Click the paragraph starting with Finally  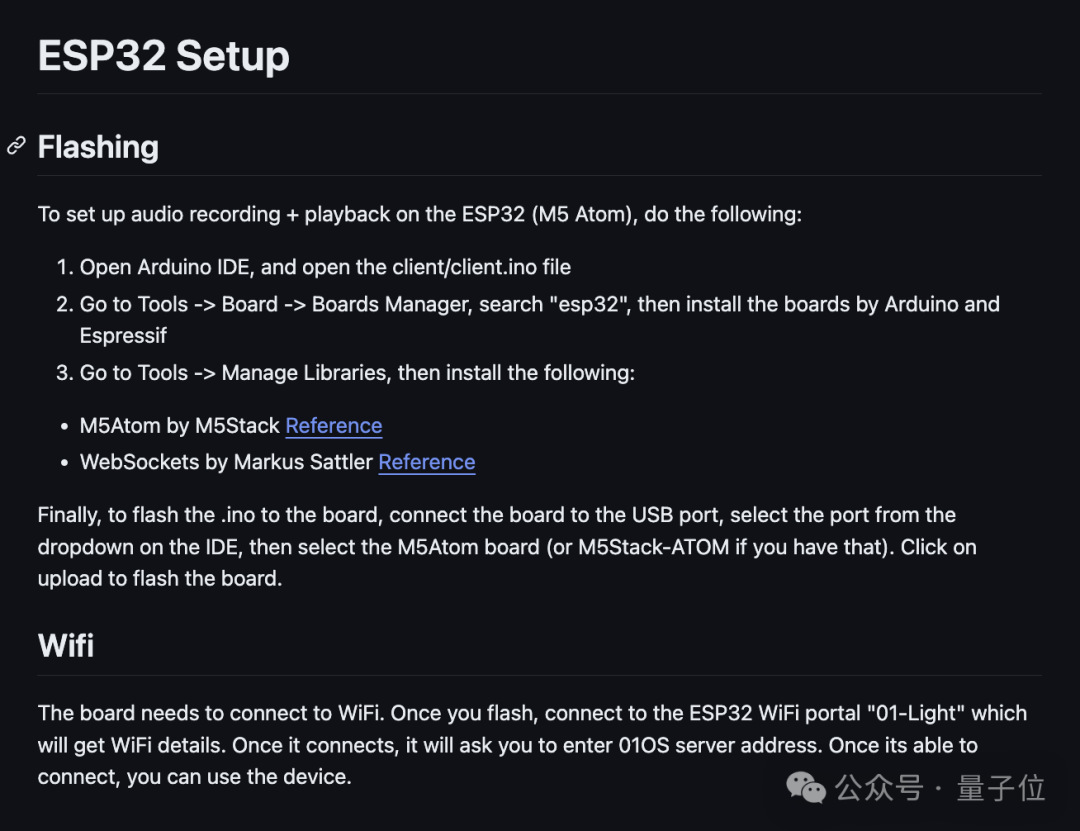[496, 546]
